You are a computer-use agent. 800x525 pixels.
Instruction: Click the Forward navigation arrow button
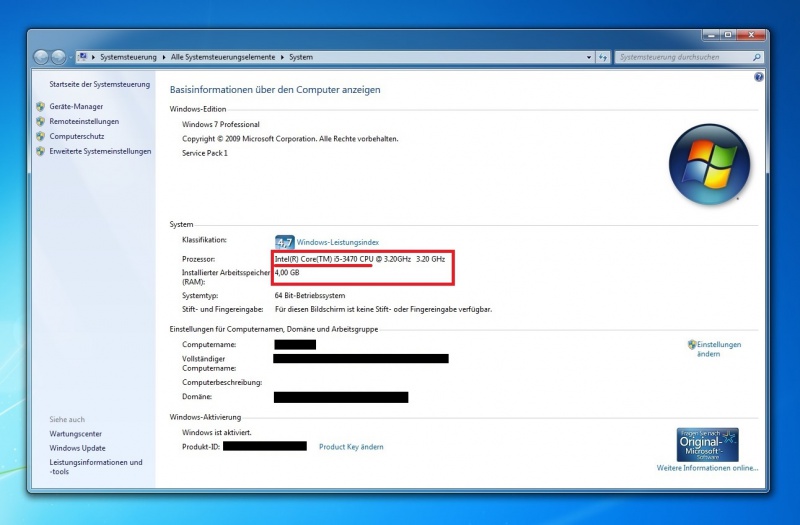coord(58,57)
